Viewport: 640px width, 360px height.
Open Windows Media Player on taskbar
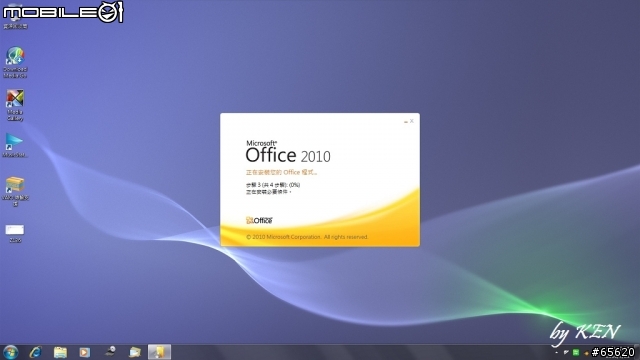point(84,352)
